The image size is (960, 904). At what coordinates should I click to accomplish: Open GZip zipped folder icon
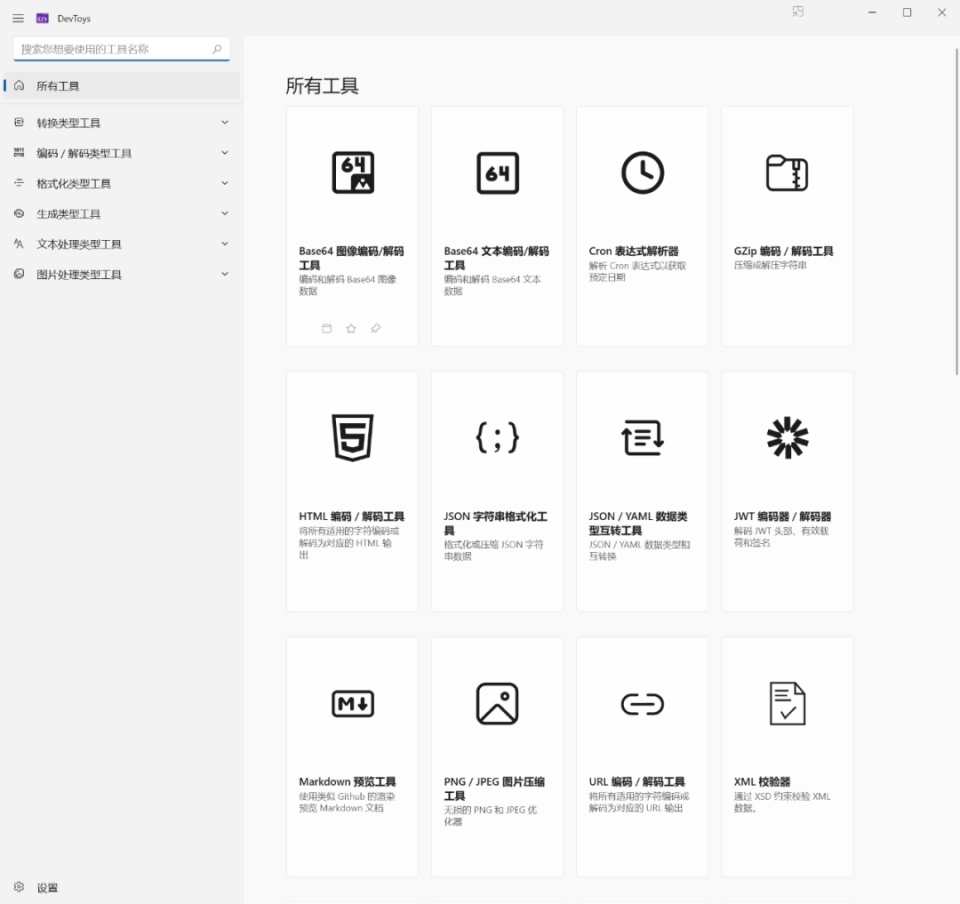point(787,173)
